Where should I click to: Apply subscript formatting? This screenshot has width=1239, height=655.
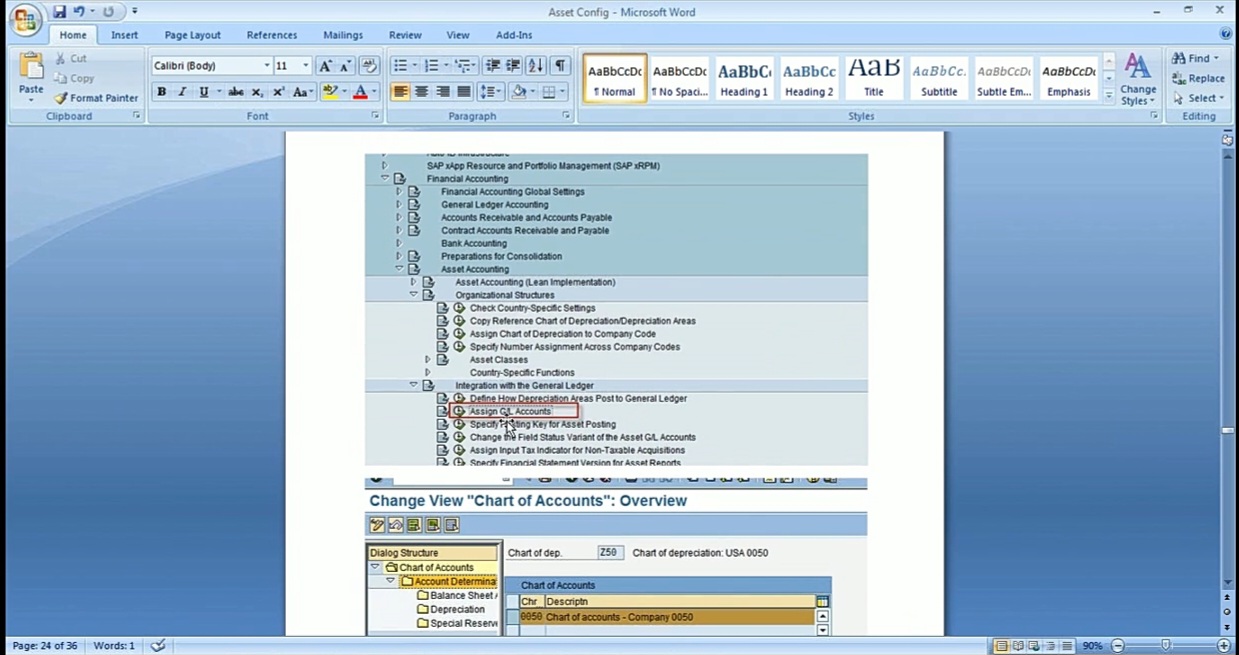coord(257,92)
